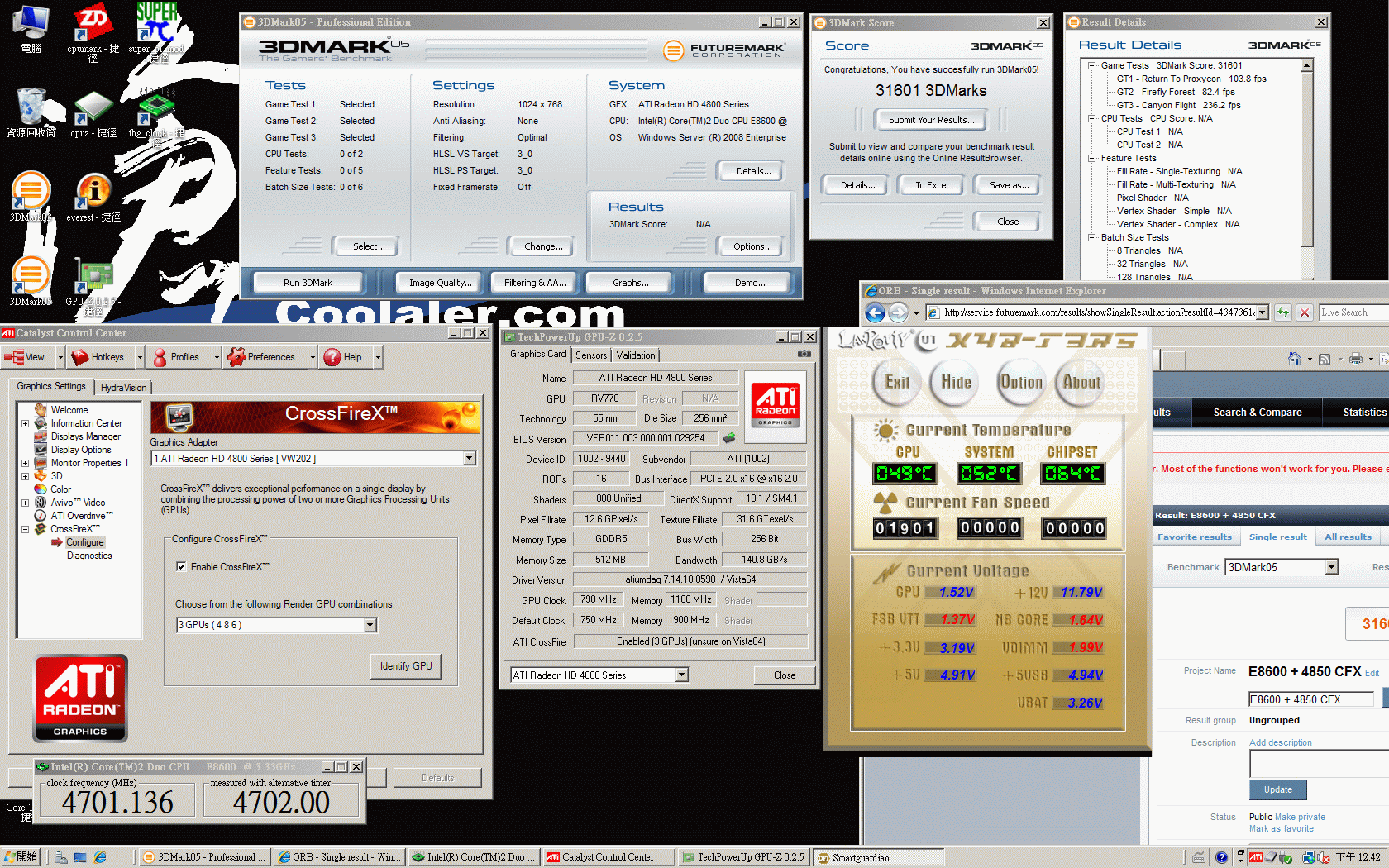
Task: Click Submit Your Results button
Action: pyautogui.click(x=931, y=120)
